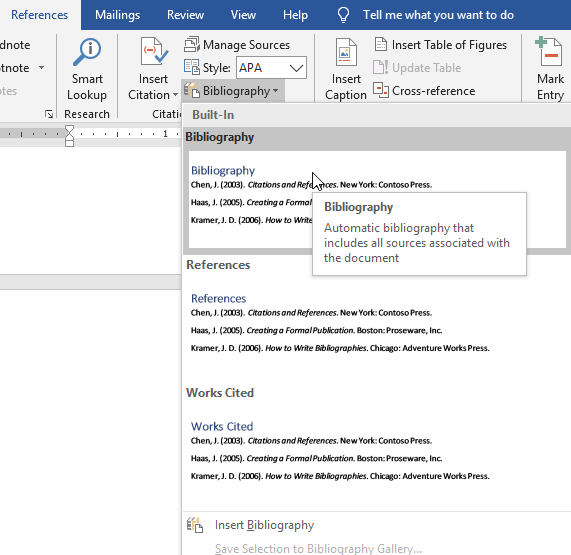571x555 pixels.
Task: Click the Insert Citation icon
Action: pos(154,51)
